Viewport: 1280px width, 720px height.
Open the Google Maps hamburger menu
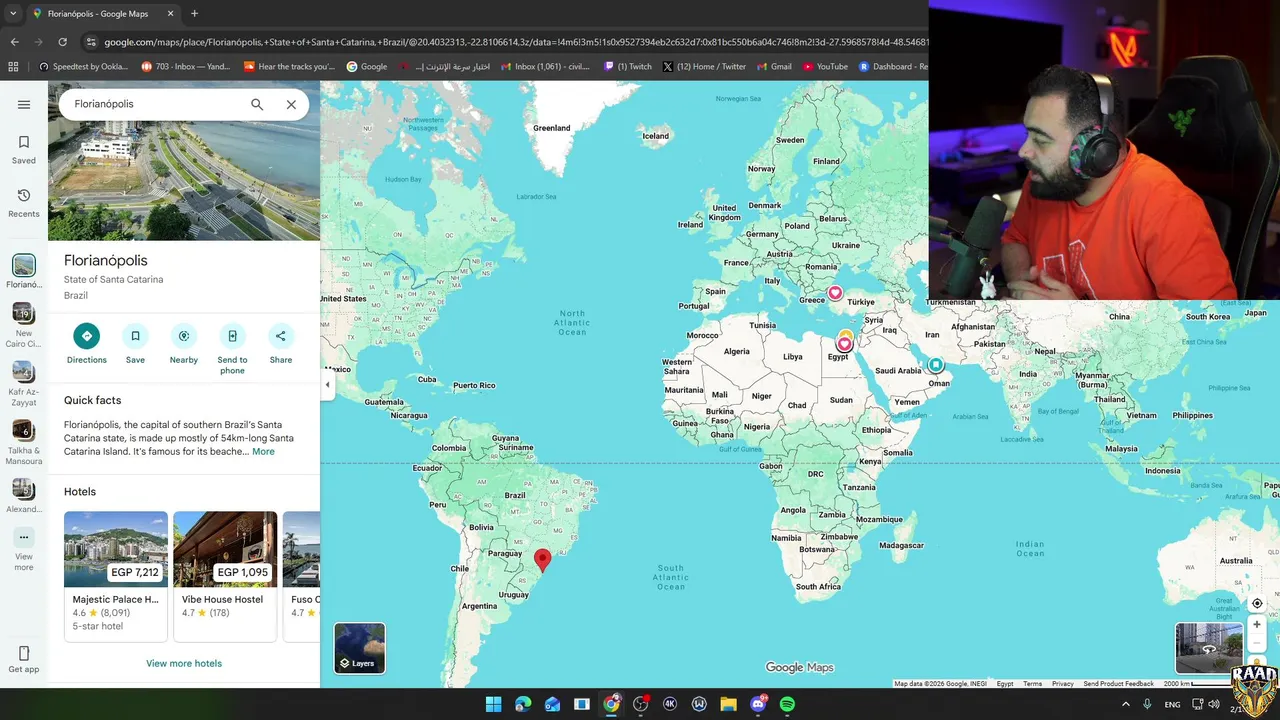tap(24, 104)
